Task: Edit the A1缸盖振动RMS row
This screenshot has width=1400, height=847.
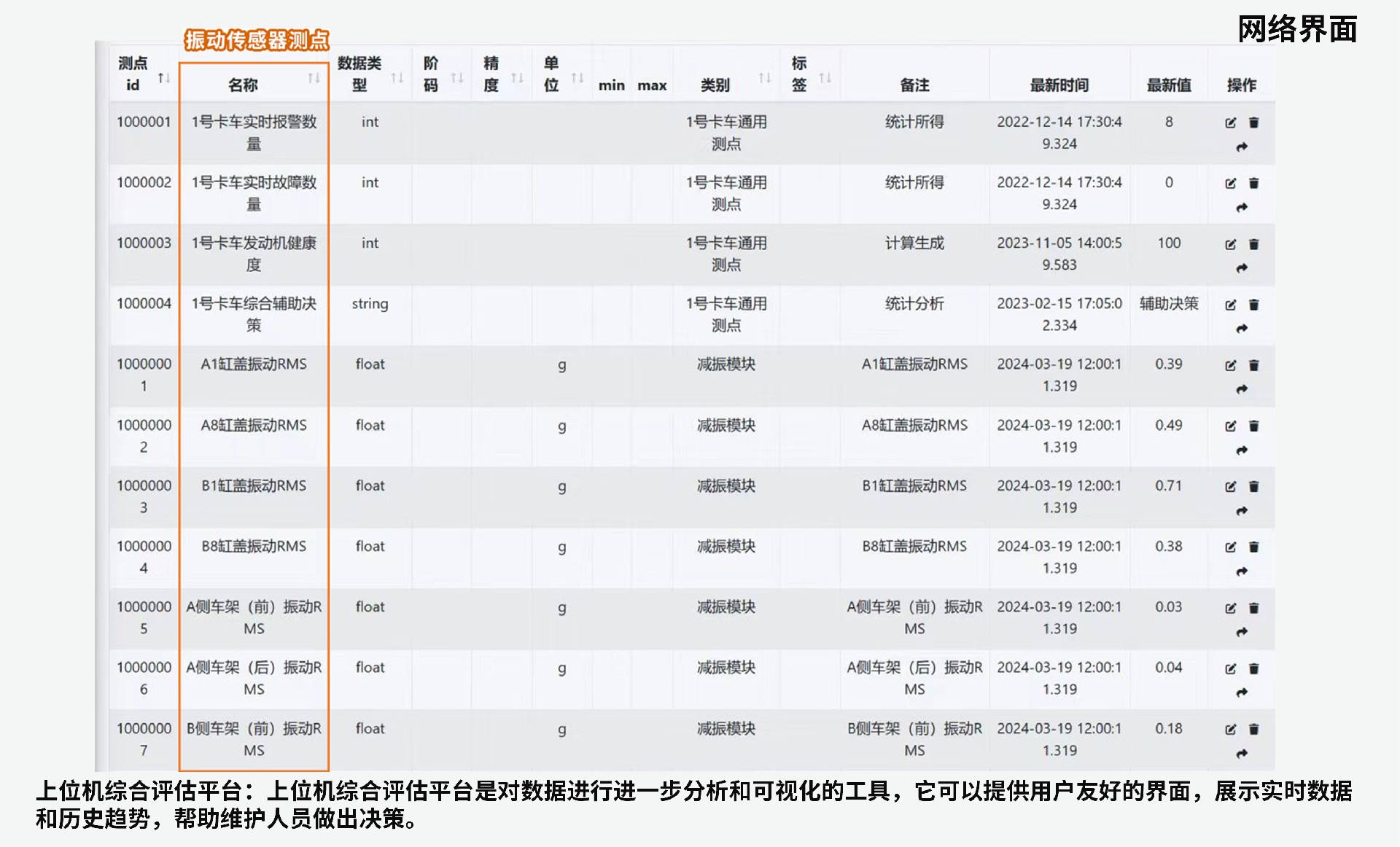Action: point(1230,365)
